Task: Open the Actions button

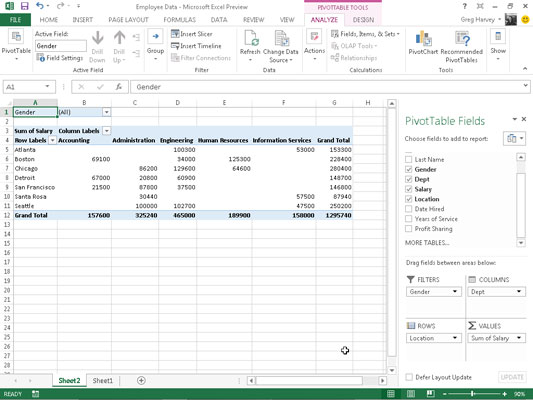Action: tap(314, 46)
